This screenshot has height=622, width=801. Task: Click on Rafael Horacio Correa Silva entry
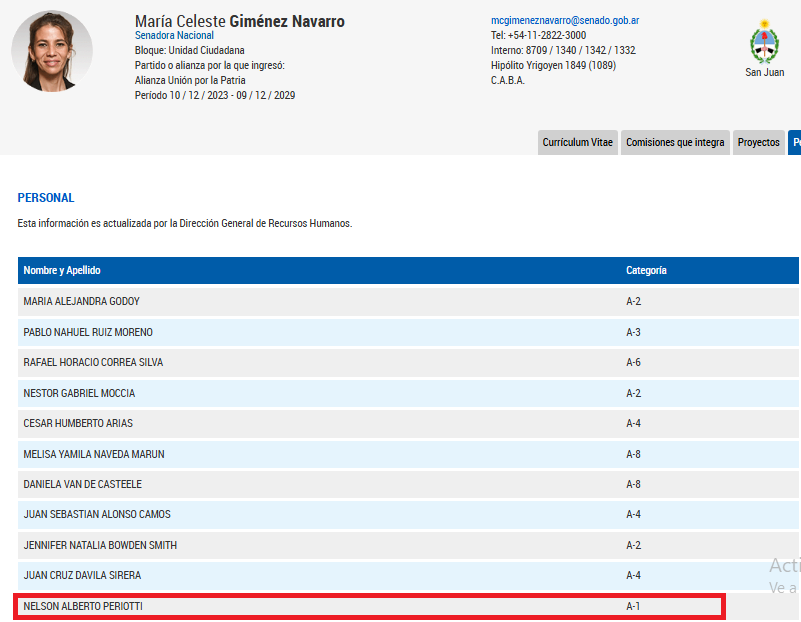tap(93, 362)
